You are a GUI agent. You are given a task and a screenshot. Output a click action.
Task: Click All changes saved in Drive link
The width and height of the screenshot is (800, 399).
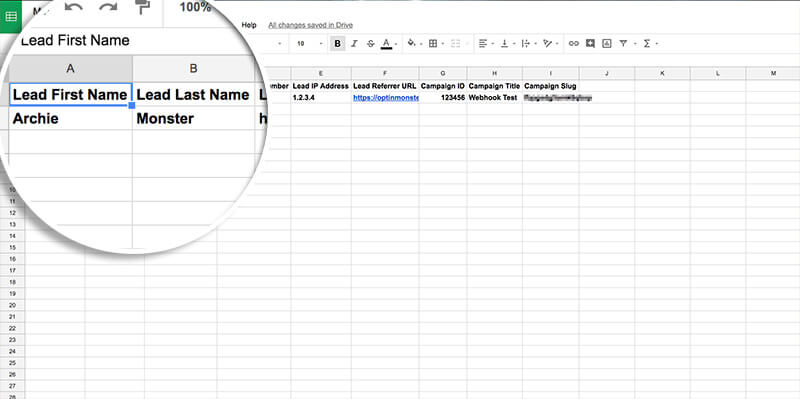click(310, 25)
